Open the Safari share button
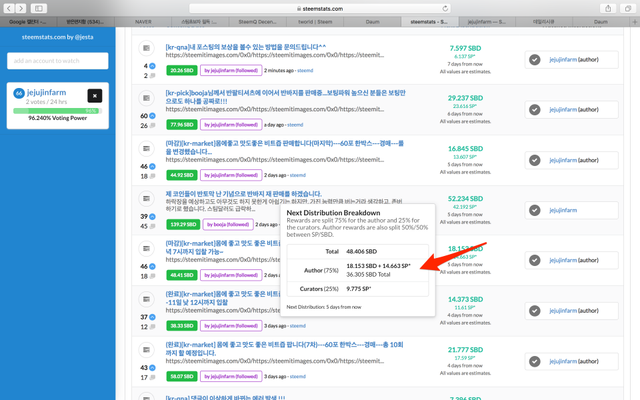Viewport: 640px width, 400px height. [x=608, y=8]
